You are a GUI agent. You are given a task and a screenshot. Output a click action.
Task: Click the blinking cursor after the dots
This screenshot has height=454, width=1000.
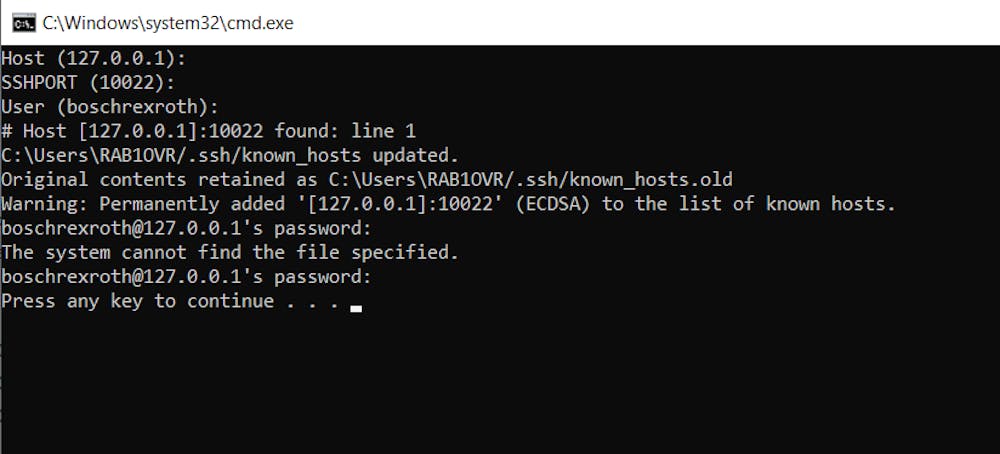pyautogui.click(x=356, y=308)
